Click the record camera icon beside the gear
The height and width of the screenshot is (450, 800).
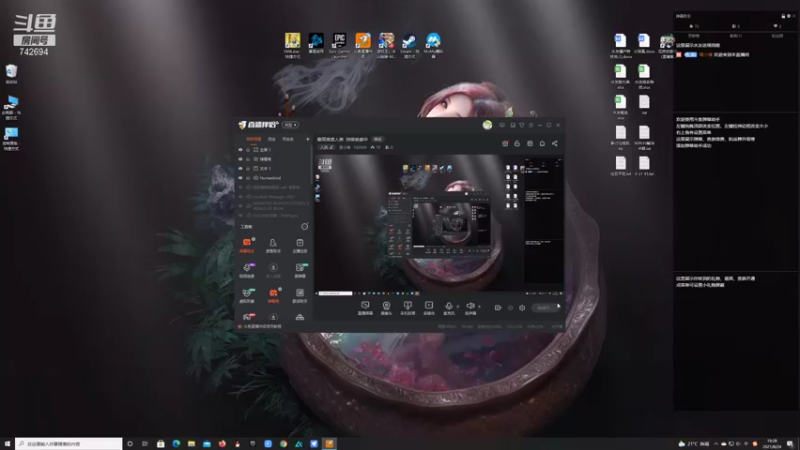(497, 308)
